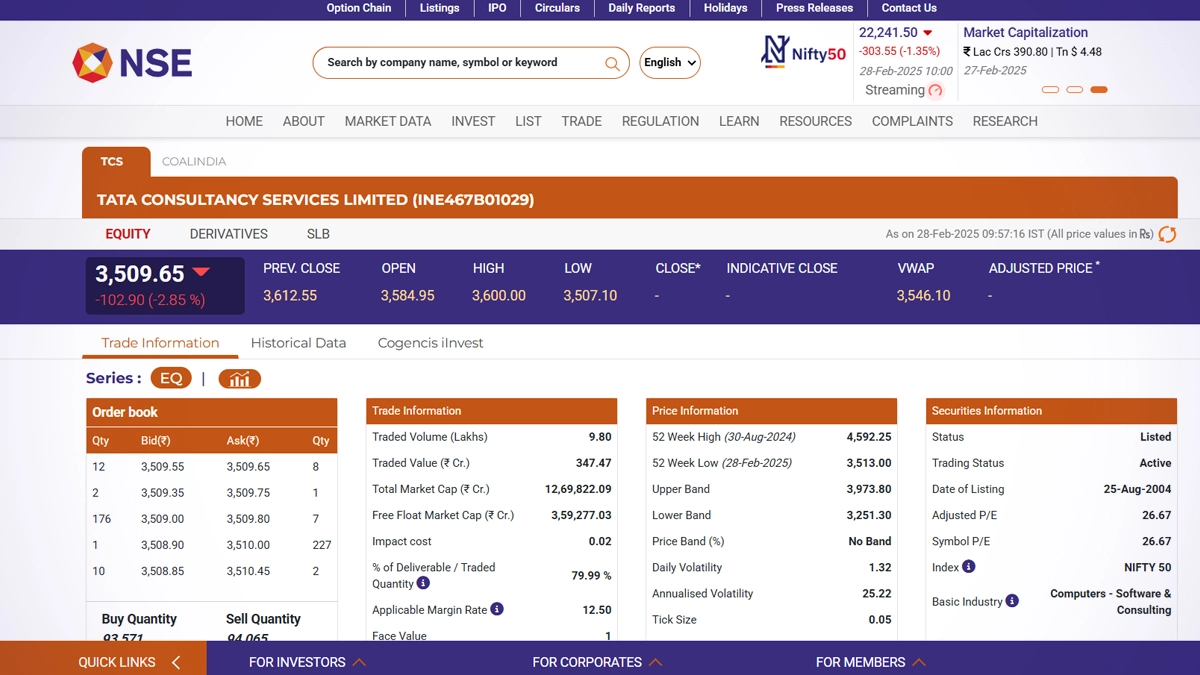Open the English language dropdown
The width and height of the screenshot is (1200, 675).
tap(669, 63)
